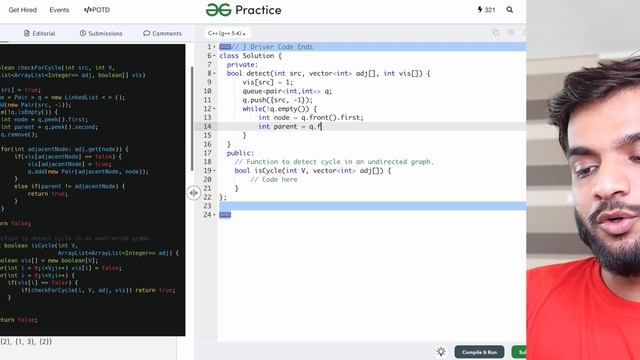This screenshot has width=640, height=360.
Task: Open the Get Hired menu
Action: (x=22, y=10)
